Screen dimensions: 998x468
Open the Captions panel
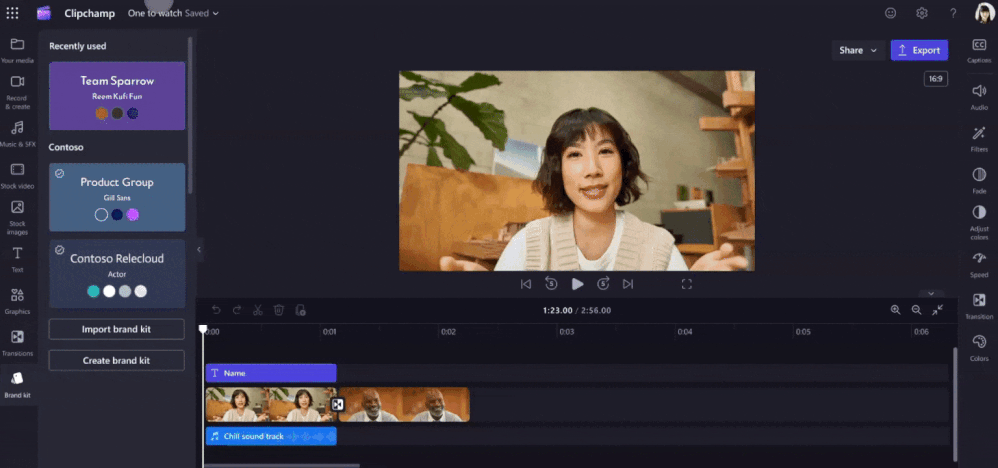click(x=979, y=51)
